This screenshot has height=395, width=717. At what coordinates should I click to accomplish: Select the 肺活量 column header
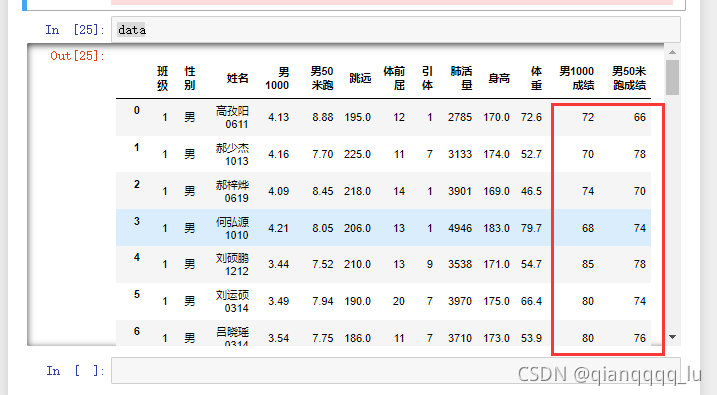click(x=461, y=78)
